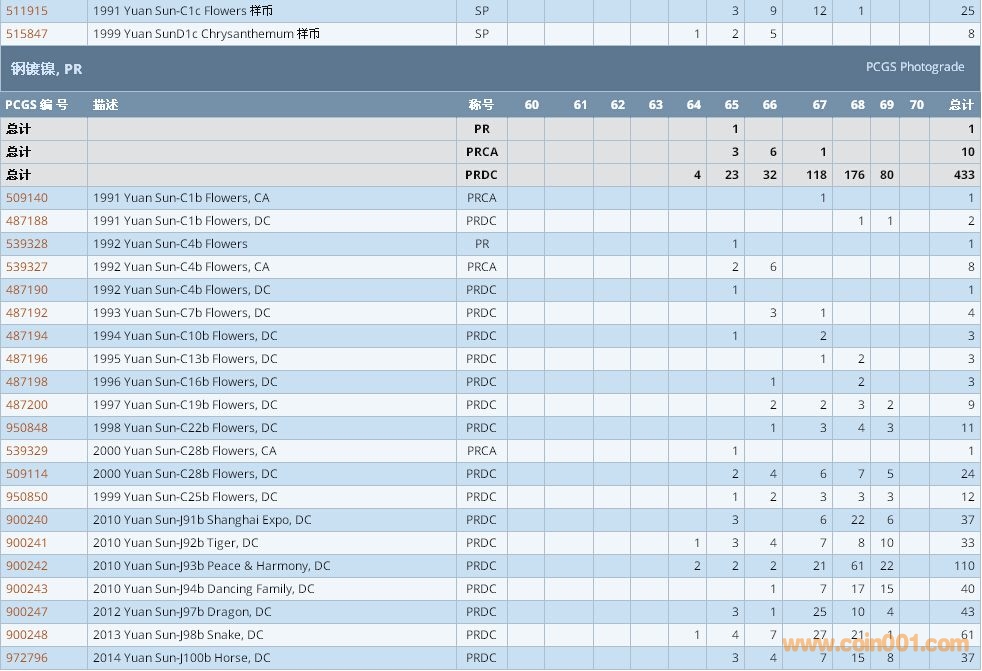Image resolution: width=982 pixels, height=671 pixels.
Task: Open the 509114 coin record
Action: click(x=27, y=474)
